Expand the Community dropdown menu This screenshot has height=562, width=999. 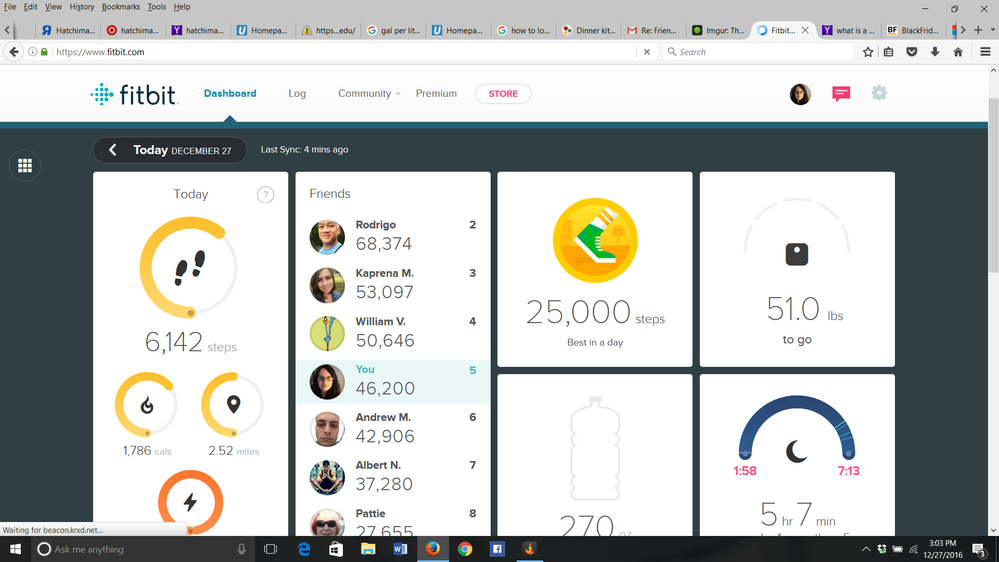[x=369, y=94]
